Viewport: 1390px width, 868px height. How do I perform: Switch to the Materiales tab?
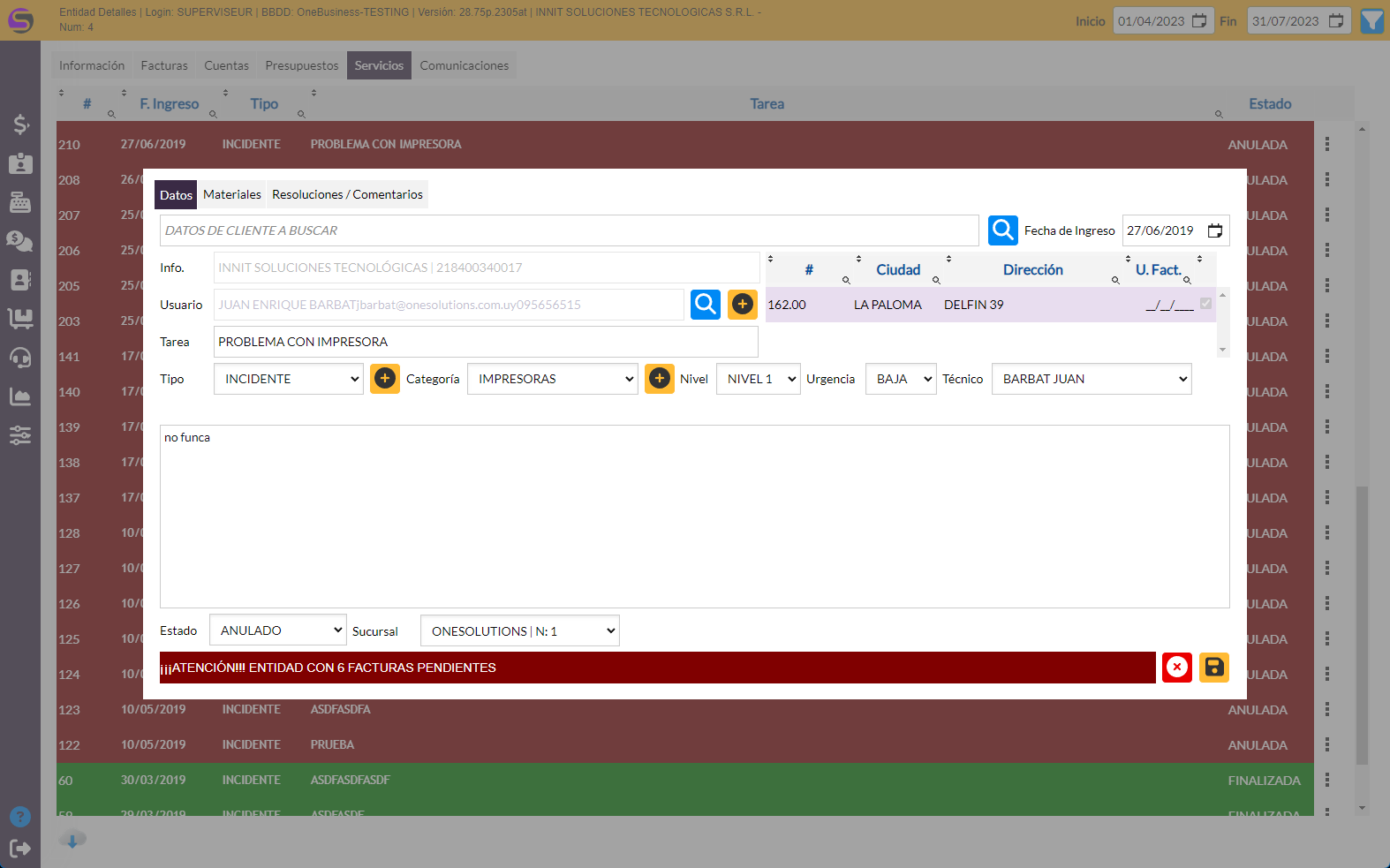(232, 194)
